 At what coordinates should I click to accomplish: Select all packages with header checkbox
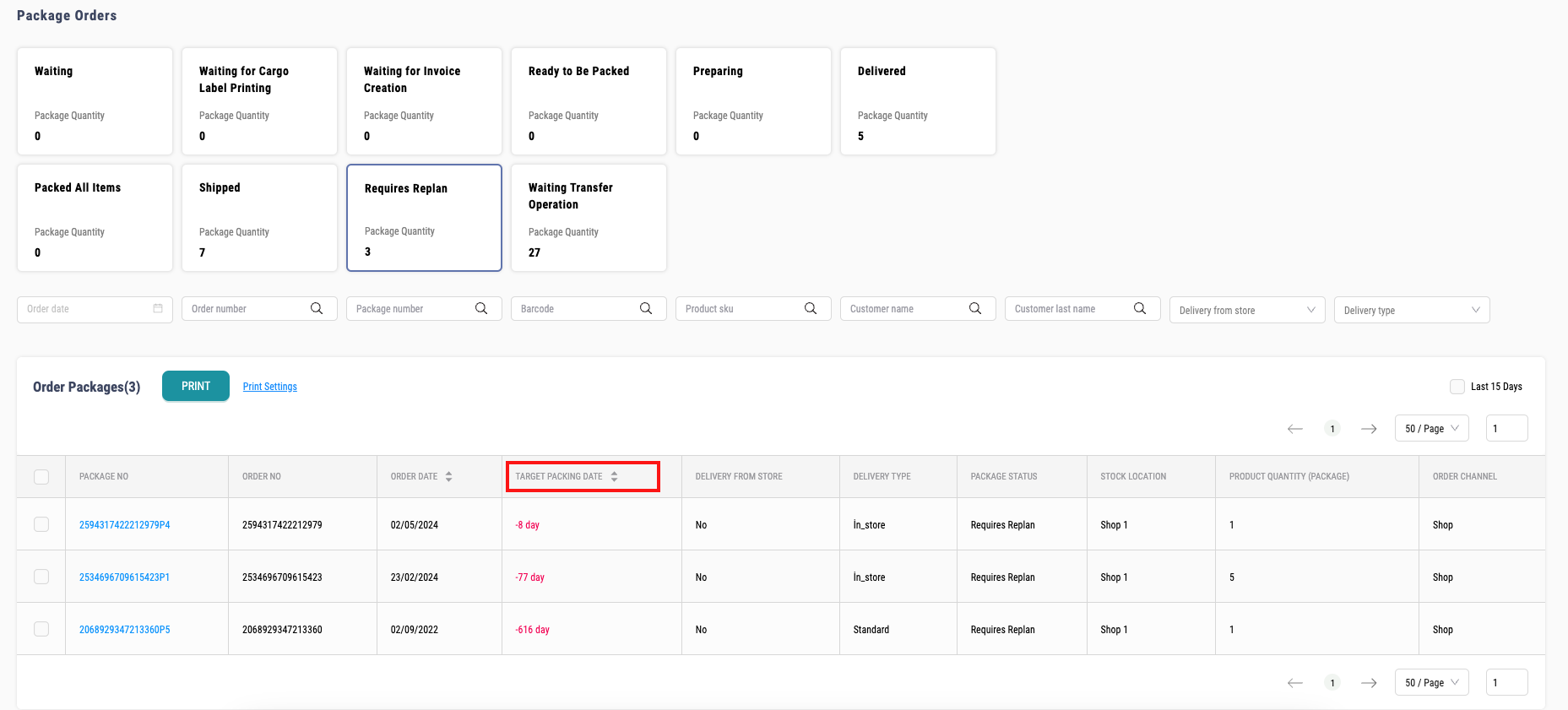[41, 477]
